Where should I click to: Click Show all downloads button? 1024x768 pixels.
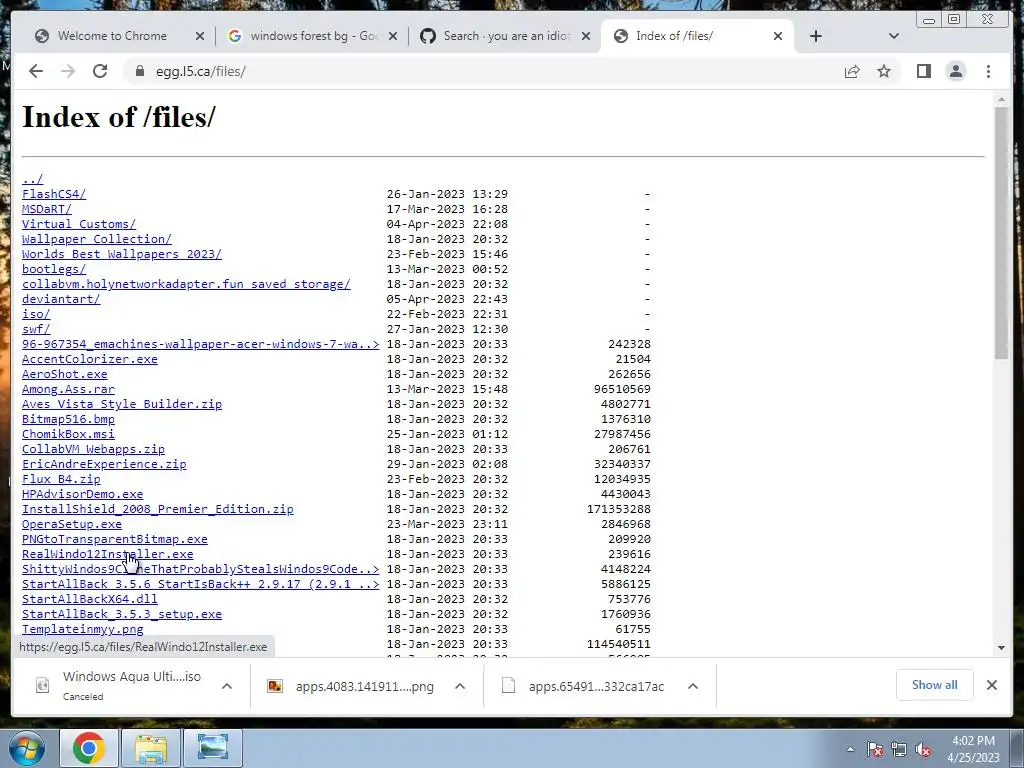click(935, 685)
